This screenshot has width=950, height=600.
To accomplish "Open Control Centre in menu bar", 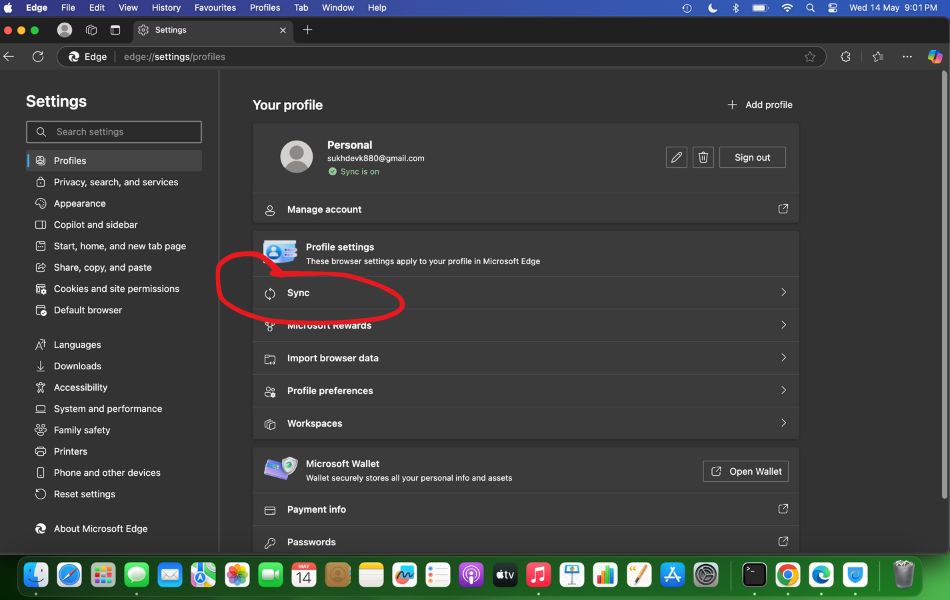I will [832, 8].
